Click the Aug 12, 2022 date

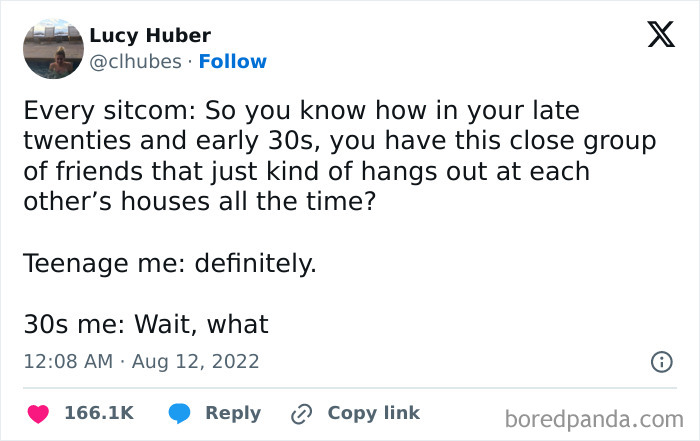click(196, 361)
